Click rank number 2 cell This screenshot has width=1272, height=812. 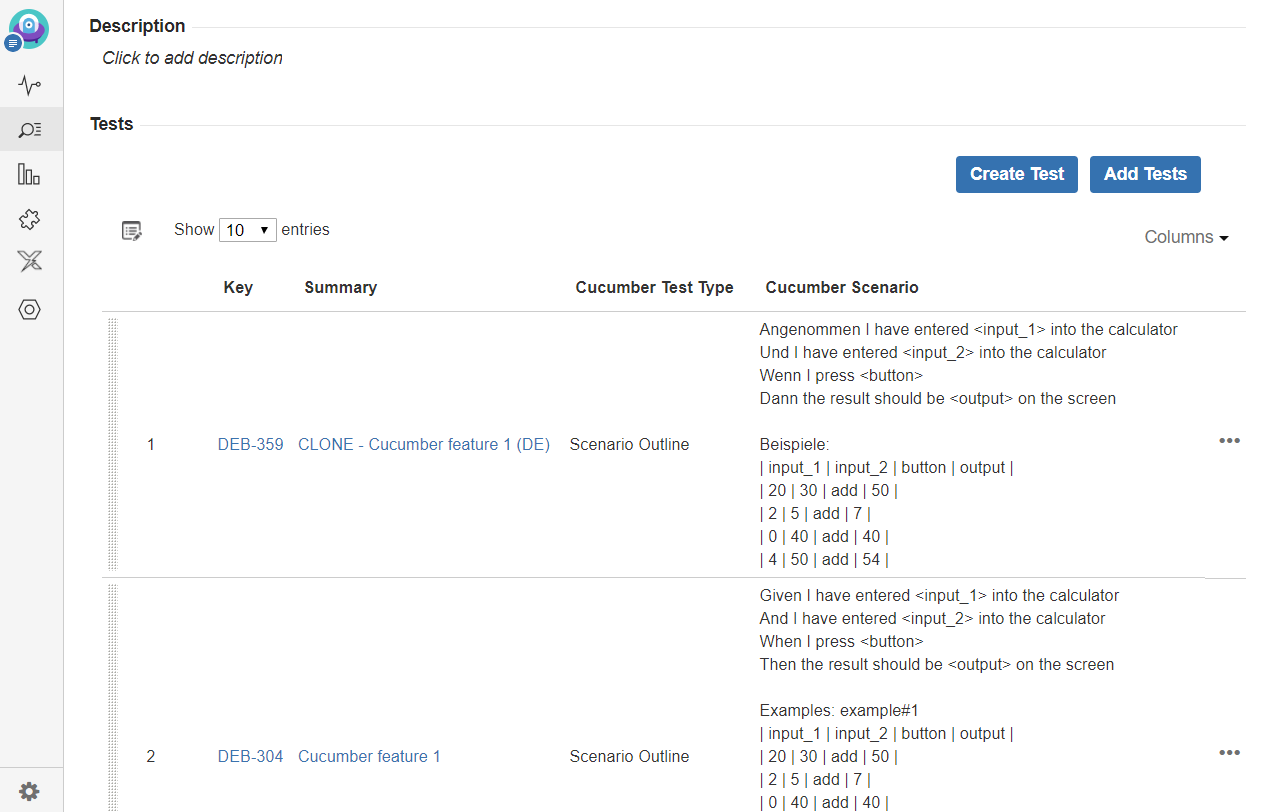coord(151,756)
